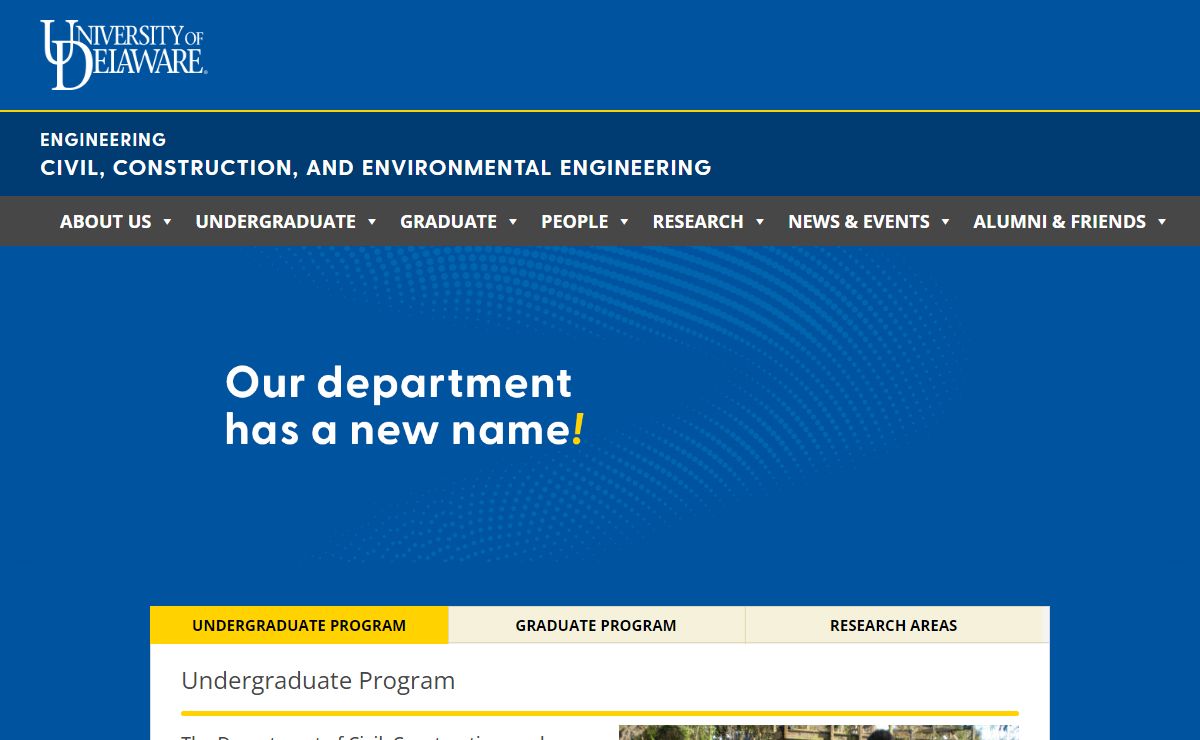Viewport: 1200px width, 740px height.
Task: Expand the Graduate dropdown arrow
Action: [x=513, y=222]
